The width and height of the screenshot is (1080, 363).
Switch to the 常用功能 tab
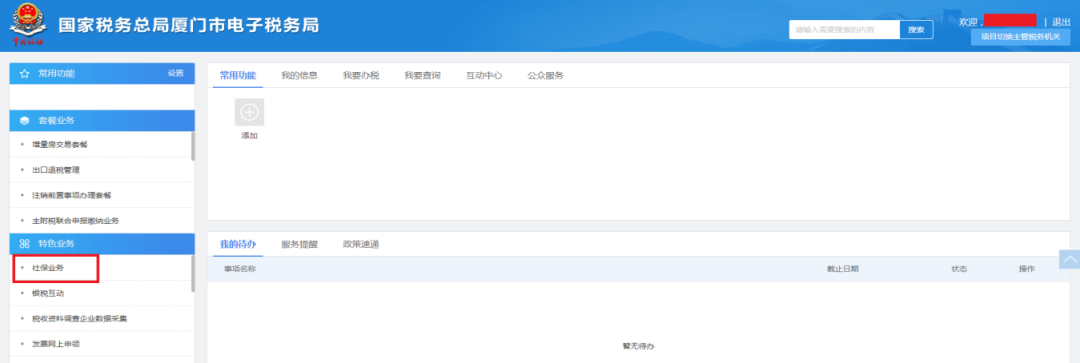click(238, 76)
